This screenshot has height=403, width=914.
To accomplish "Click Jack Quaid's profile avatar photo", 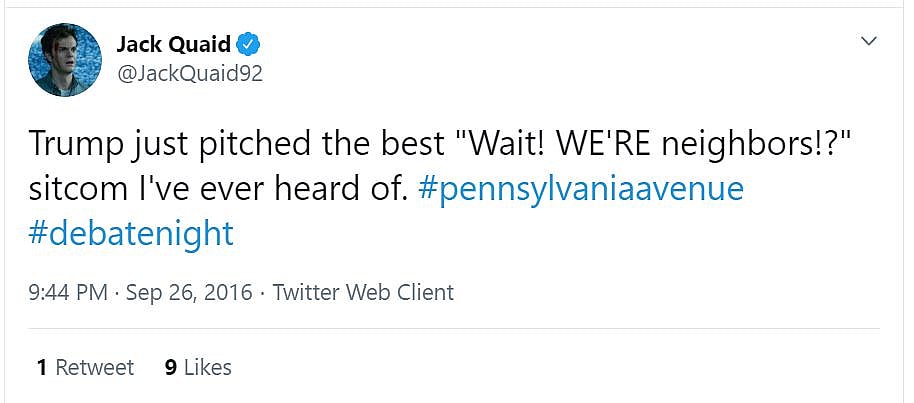I will (66, 59).
